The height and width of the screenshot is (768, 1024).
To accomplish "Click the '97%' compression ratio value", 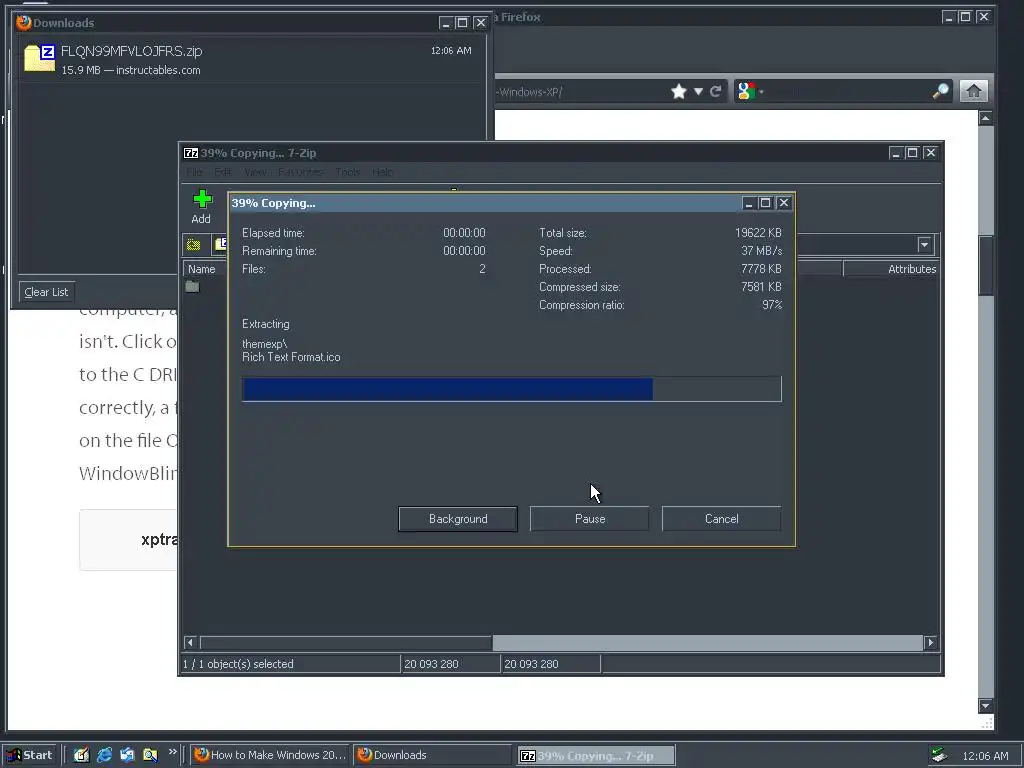I will click(x=772, y=305).
